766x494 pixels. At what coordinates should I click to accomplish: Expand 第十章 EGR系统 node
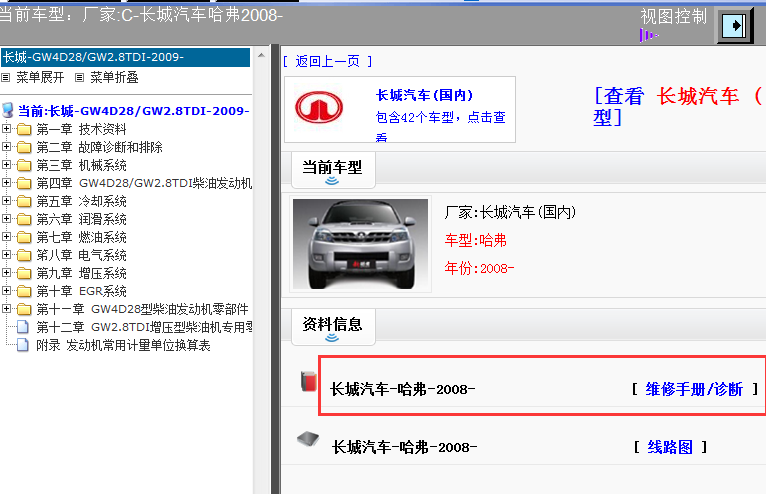pyautogui.click(x=6, y=291)
